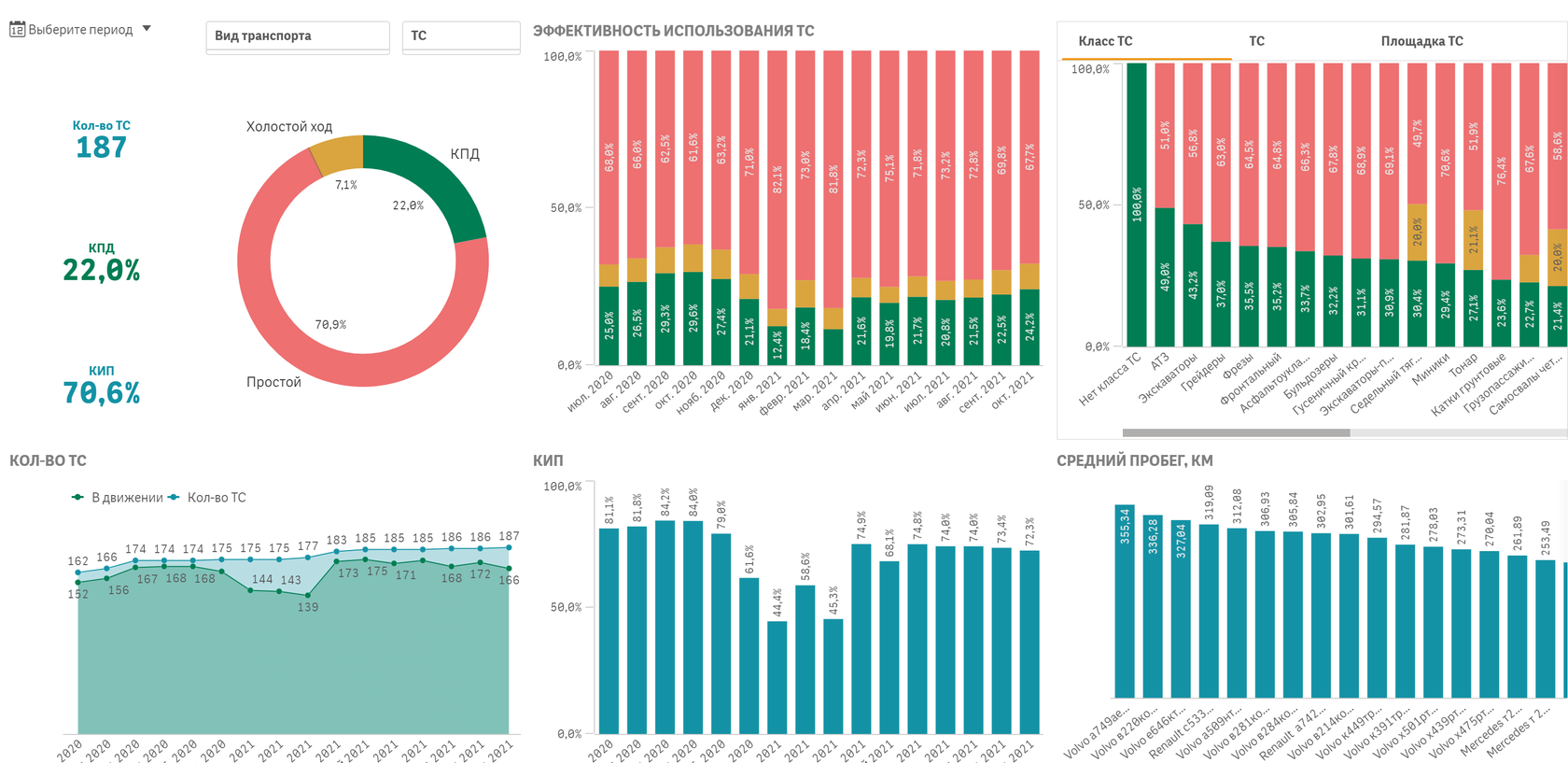The height and width of the screenshot is (763, 1568).
Task: Click the Грейдеры axis label
Action: tap(1203, 373)
